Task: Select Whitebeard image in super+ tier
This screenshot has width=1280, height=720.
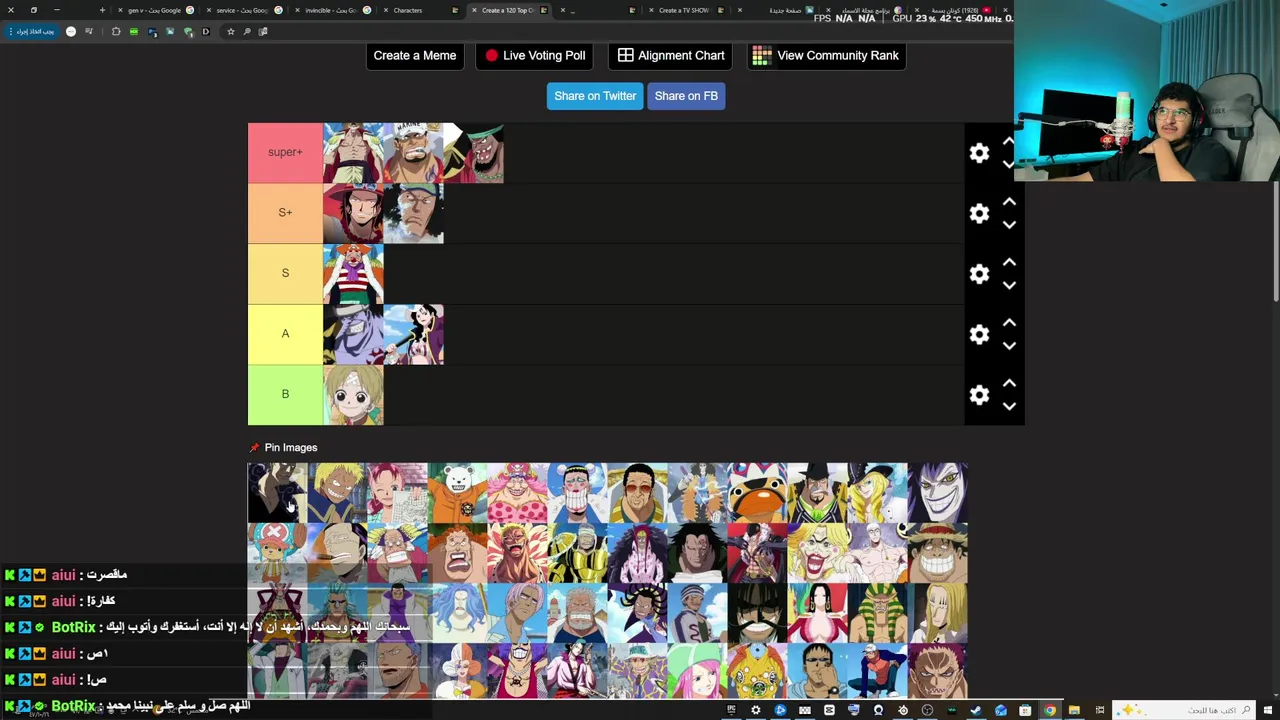Action: (x=353, y=153)
